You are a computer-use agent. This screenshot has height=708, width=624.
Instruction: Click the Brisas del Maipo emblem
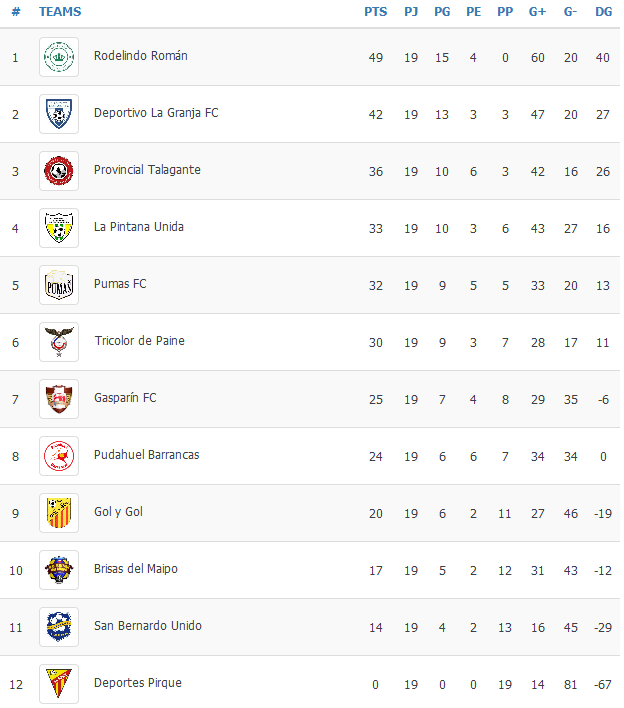click(x=59, y=570)
